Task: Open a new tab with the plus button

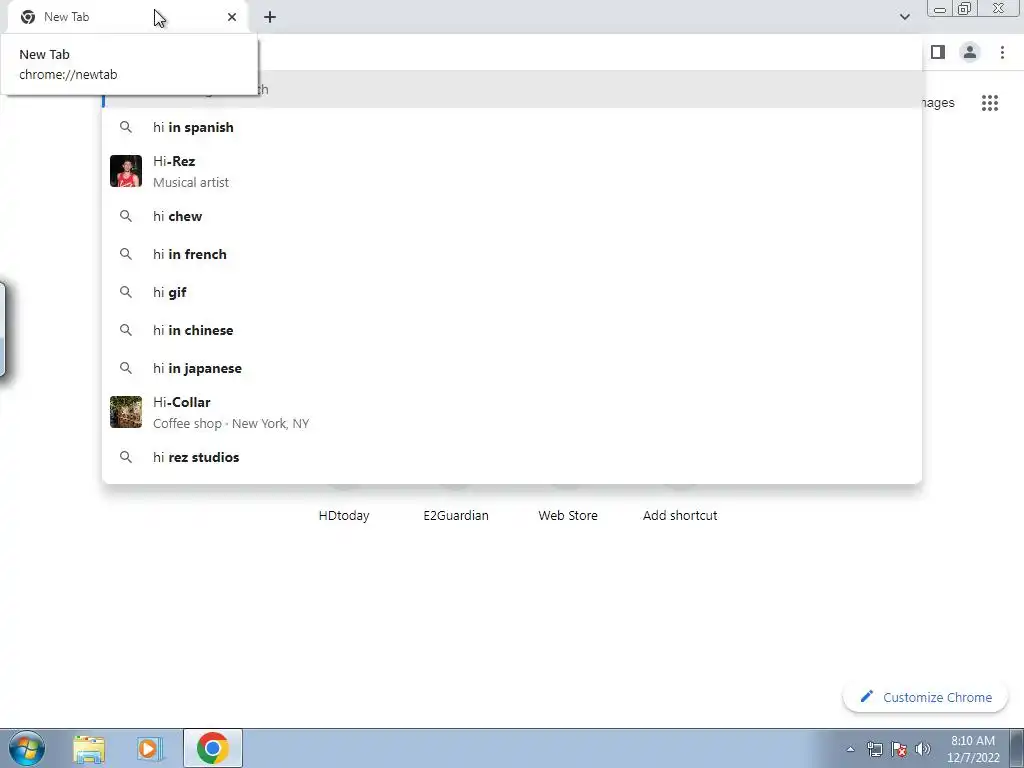Action: tap(270, 17)
